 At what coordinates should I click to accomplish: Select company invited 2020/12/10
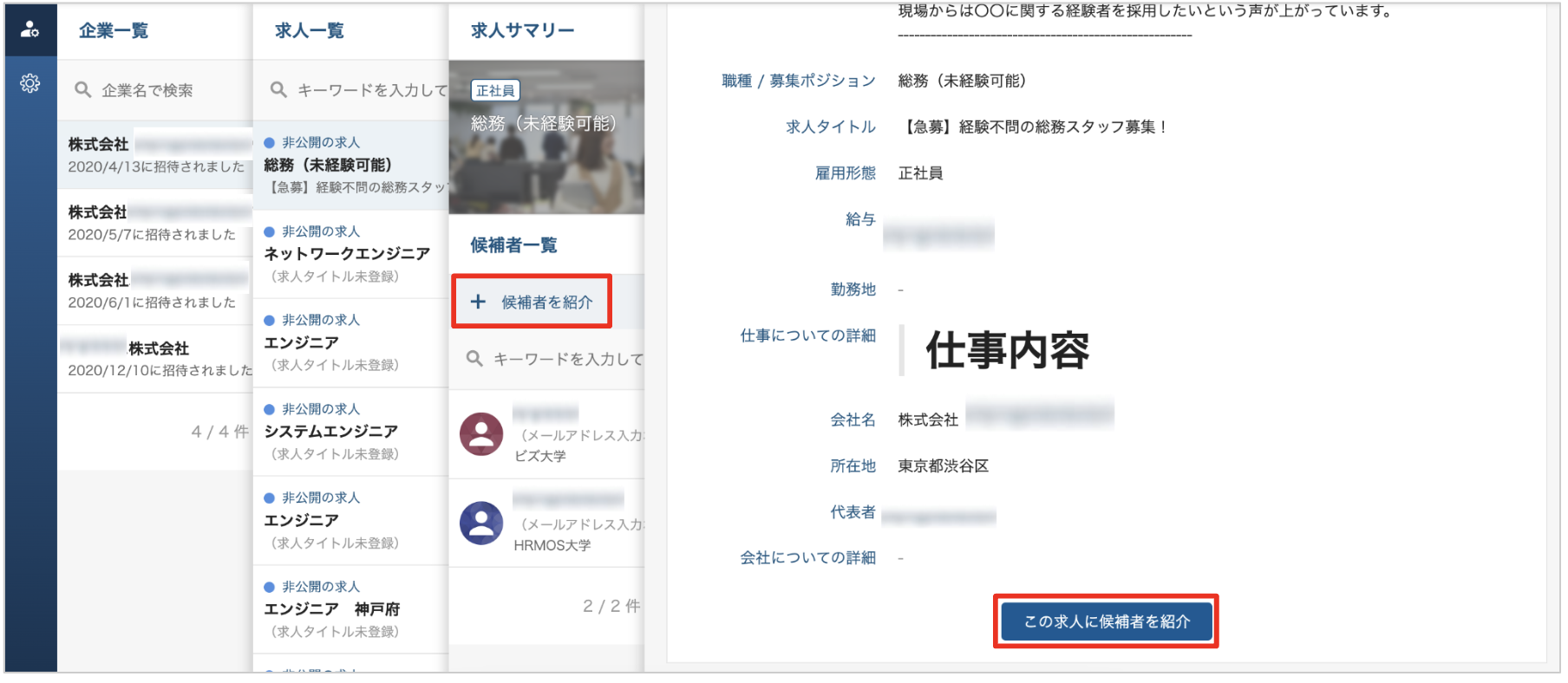155,359
